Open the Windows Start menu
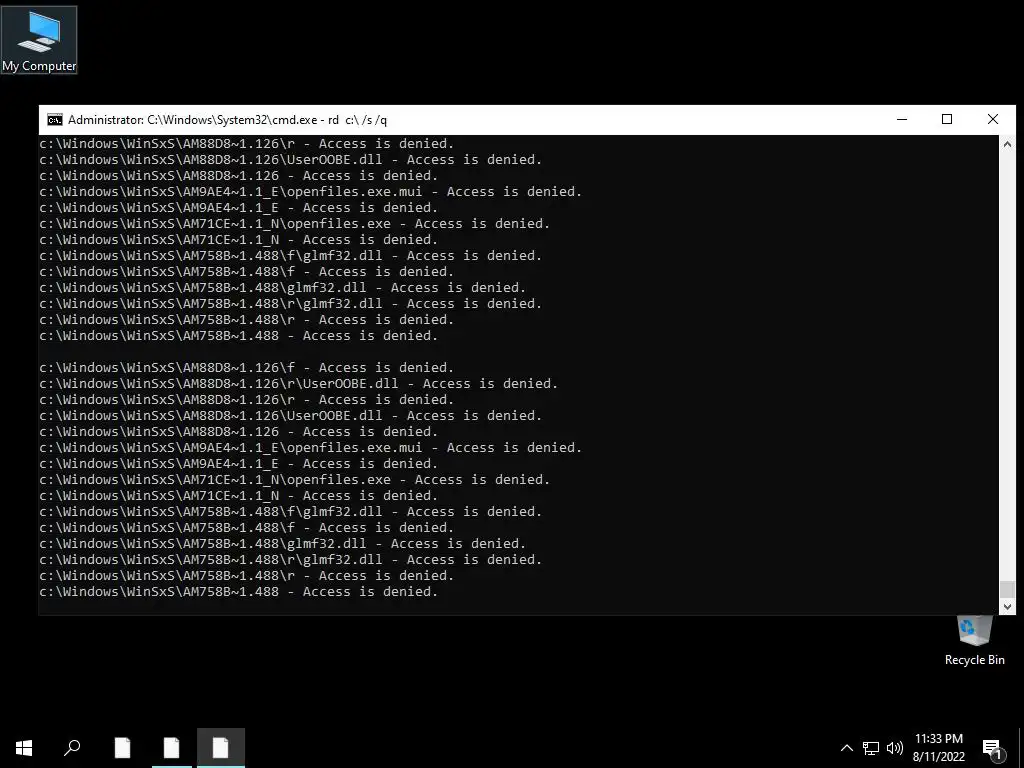This screenshot has width=1024, height=768. [24, 748]
